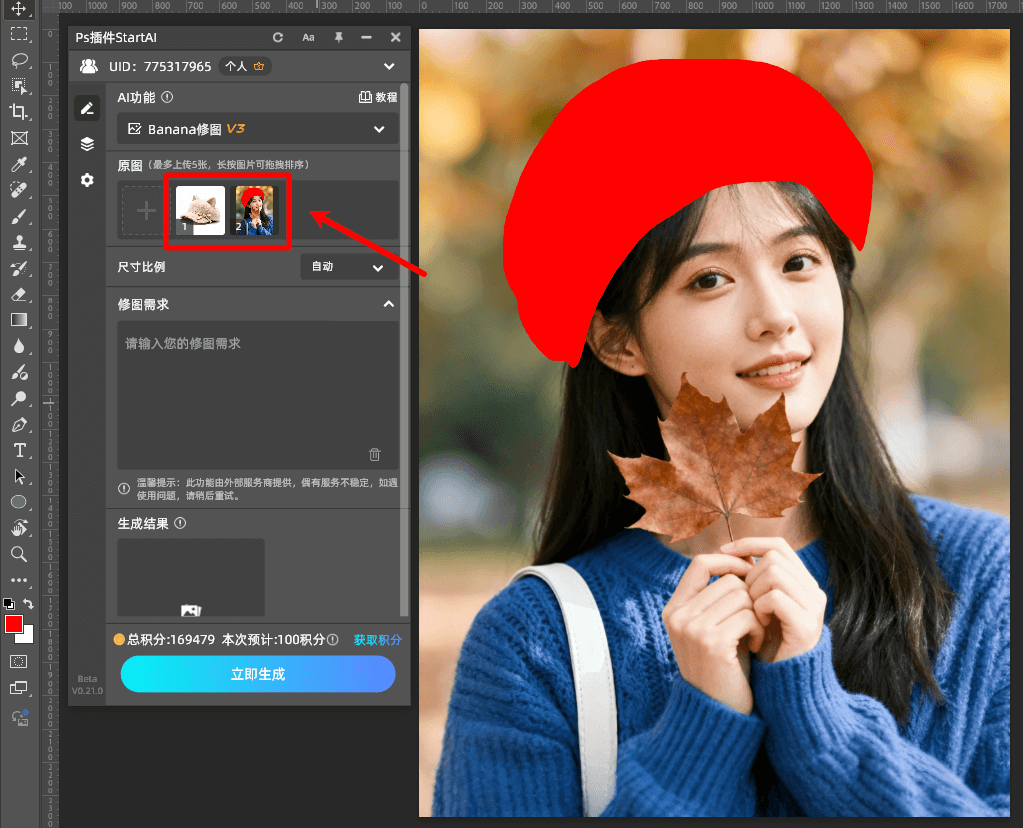
Task: Open the 获取积分 link
Action: point(377,640)
